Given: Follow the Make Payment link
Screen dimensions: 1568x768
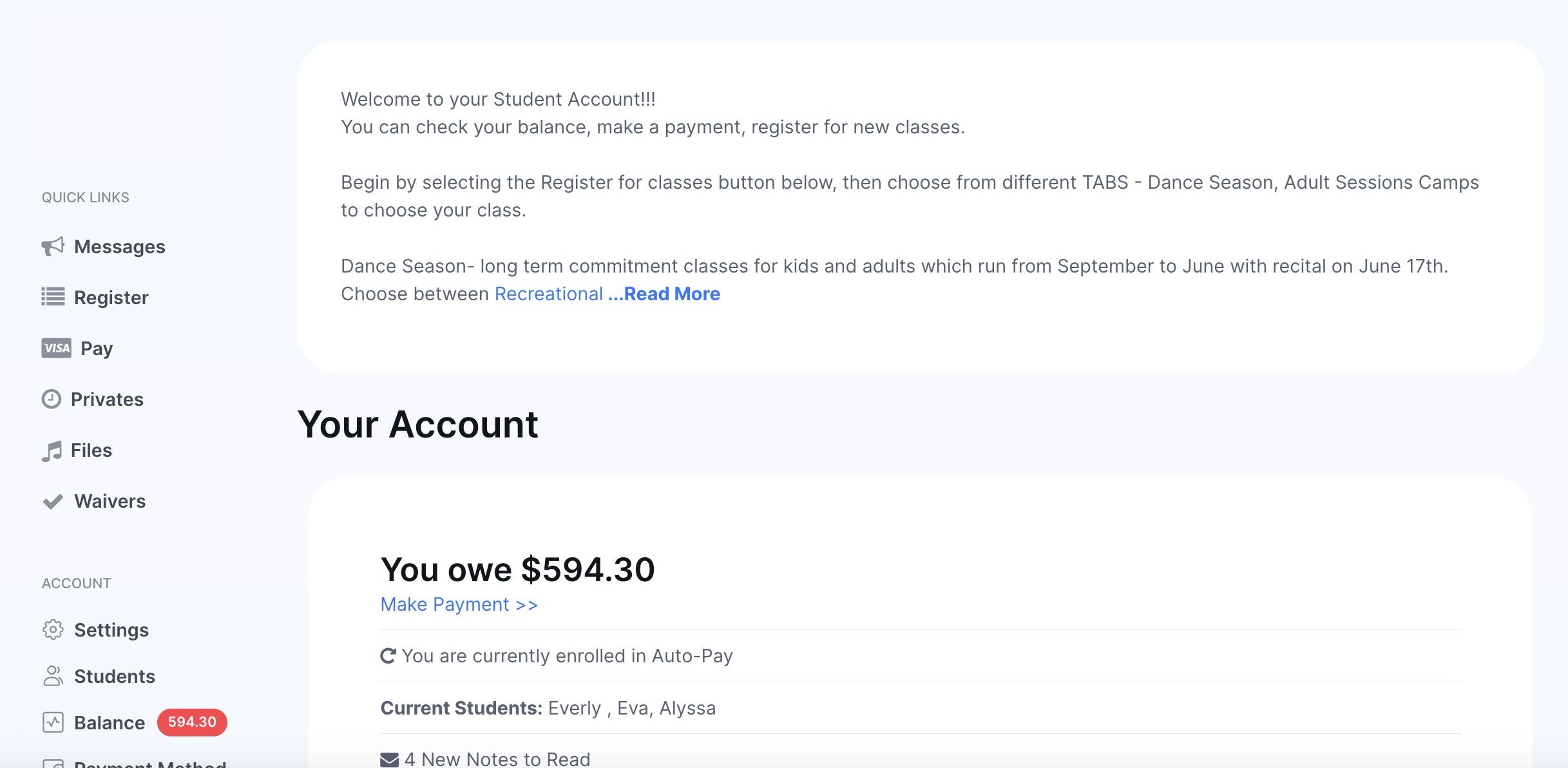Looking at the screenshot, I should 459,604.
